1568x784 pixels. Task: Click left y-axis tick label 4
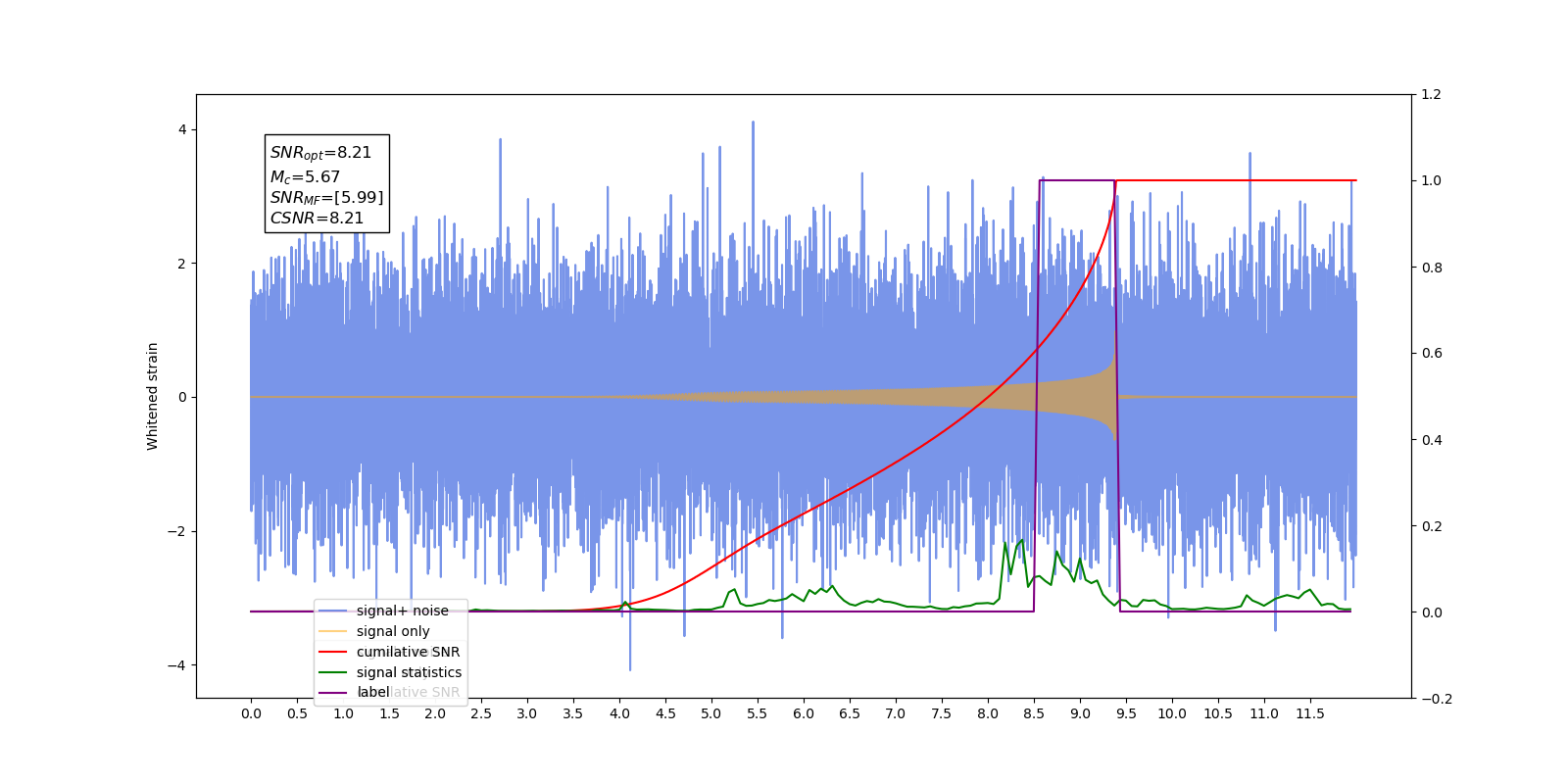[x=181, y=129]
